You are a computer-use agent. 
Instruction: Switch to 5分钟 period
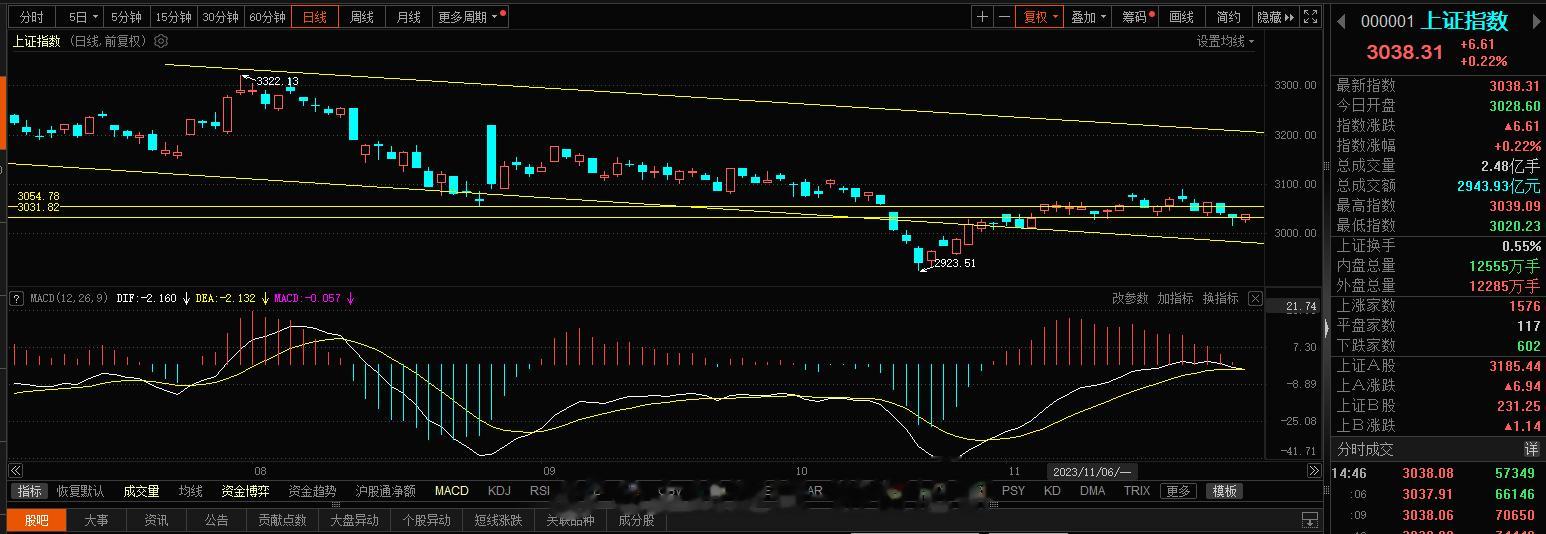(x=126, y=17)
